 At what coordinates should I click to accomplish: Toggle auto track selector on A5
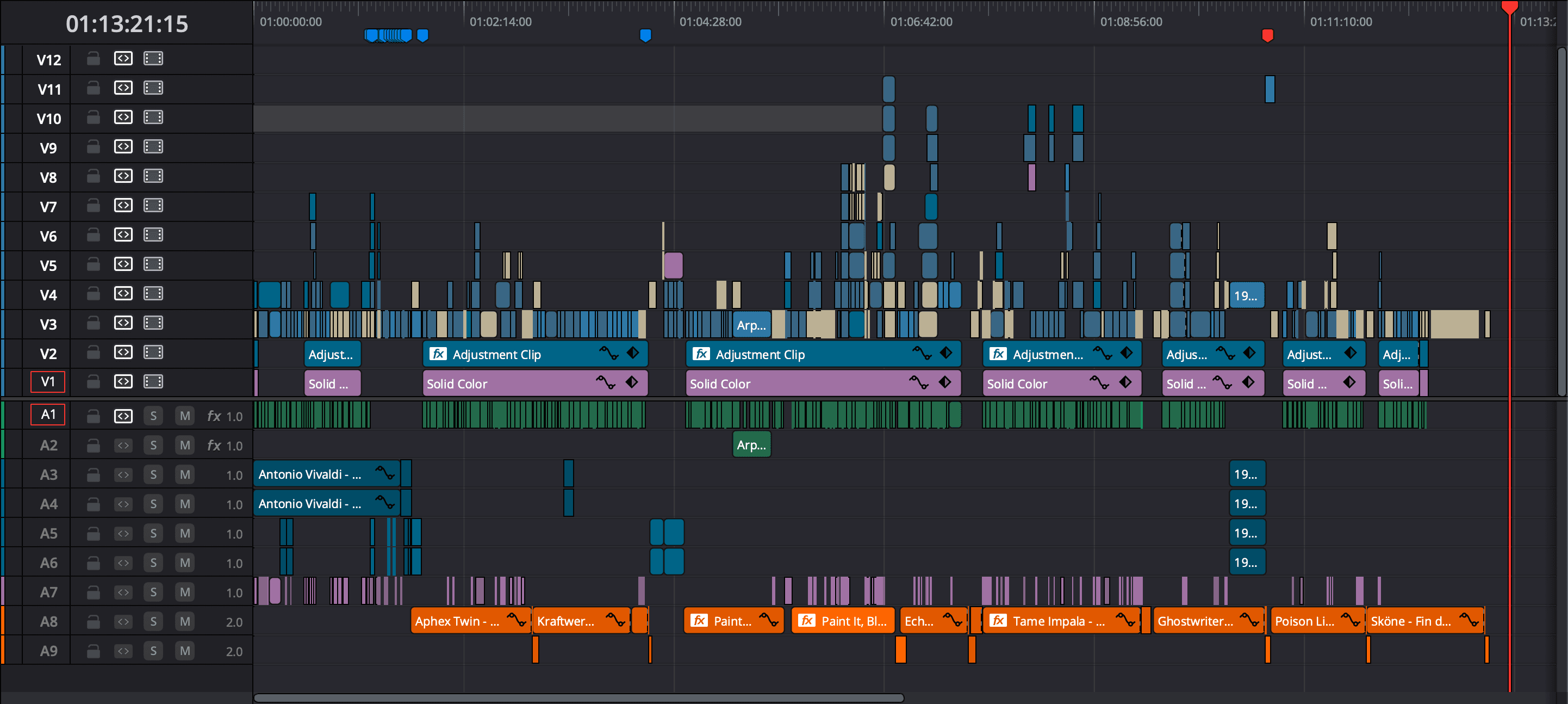click(123, 534)
